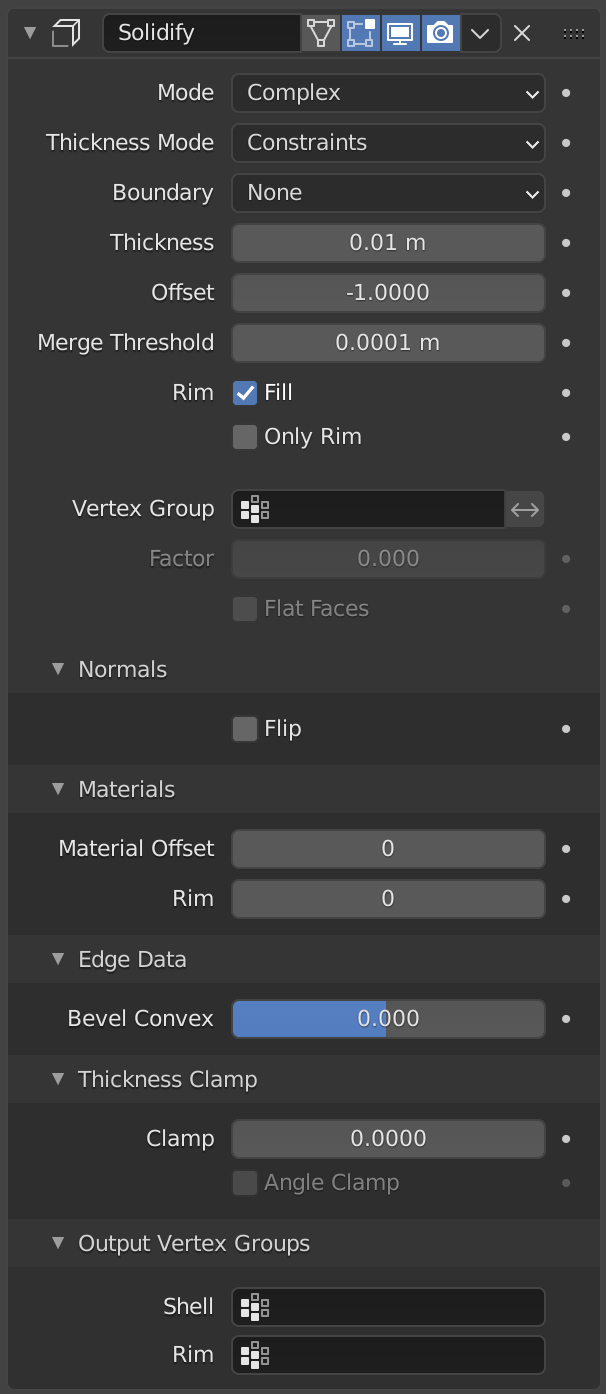Viewport: 606px width, 1394px height.
Task: Collapse the Normals section
Action: [x=58, y=669]
